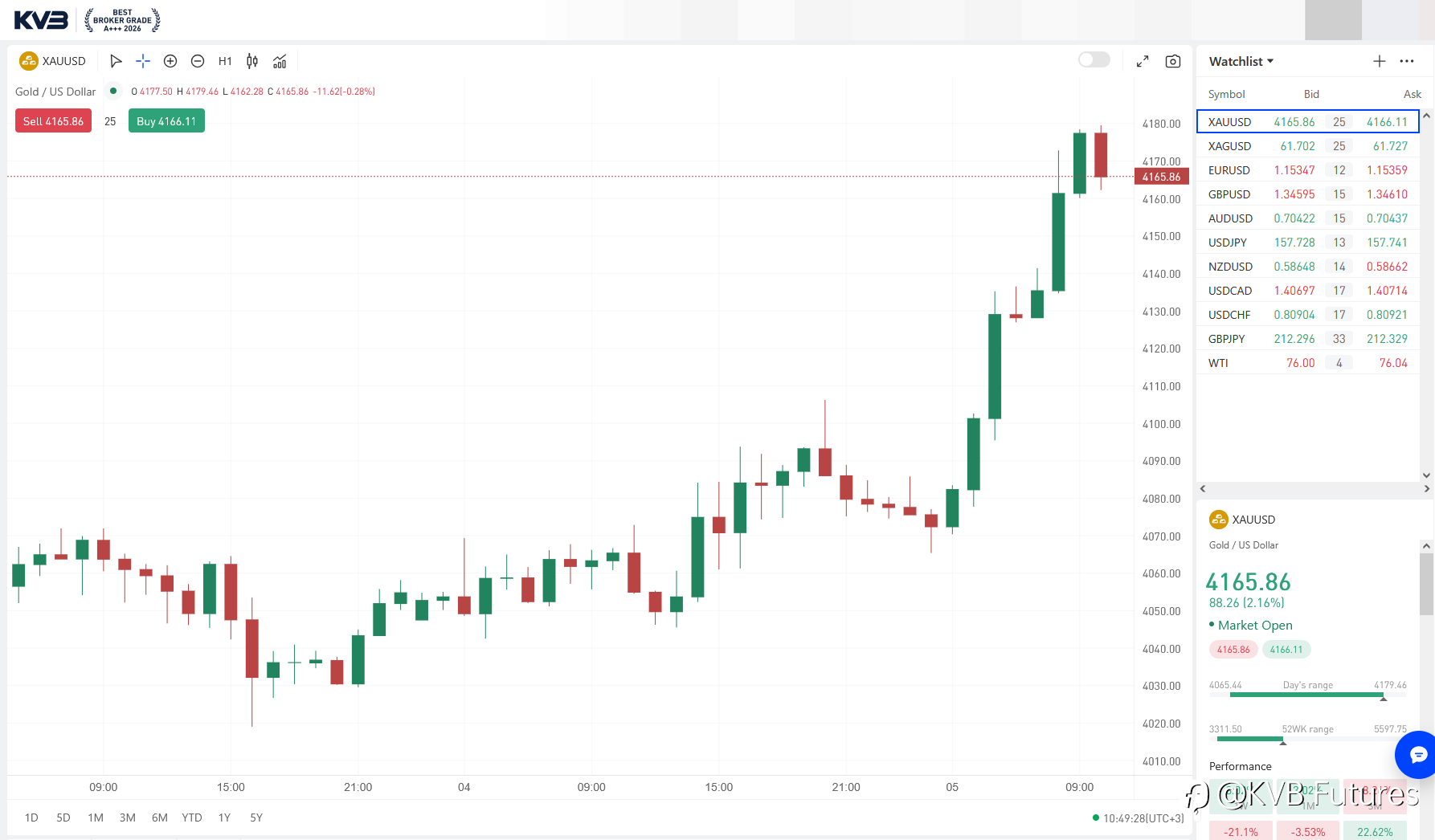Open XAUUSD symbol search selector
Image resolution: width=1435 pixels, height=840 pixels.
click(x=53, y=61)
